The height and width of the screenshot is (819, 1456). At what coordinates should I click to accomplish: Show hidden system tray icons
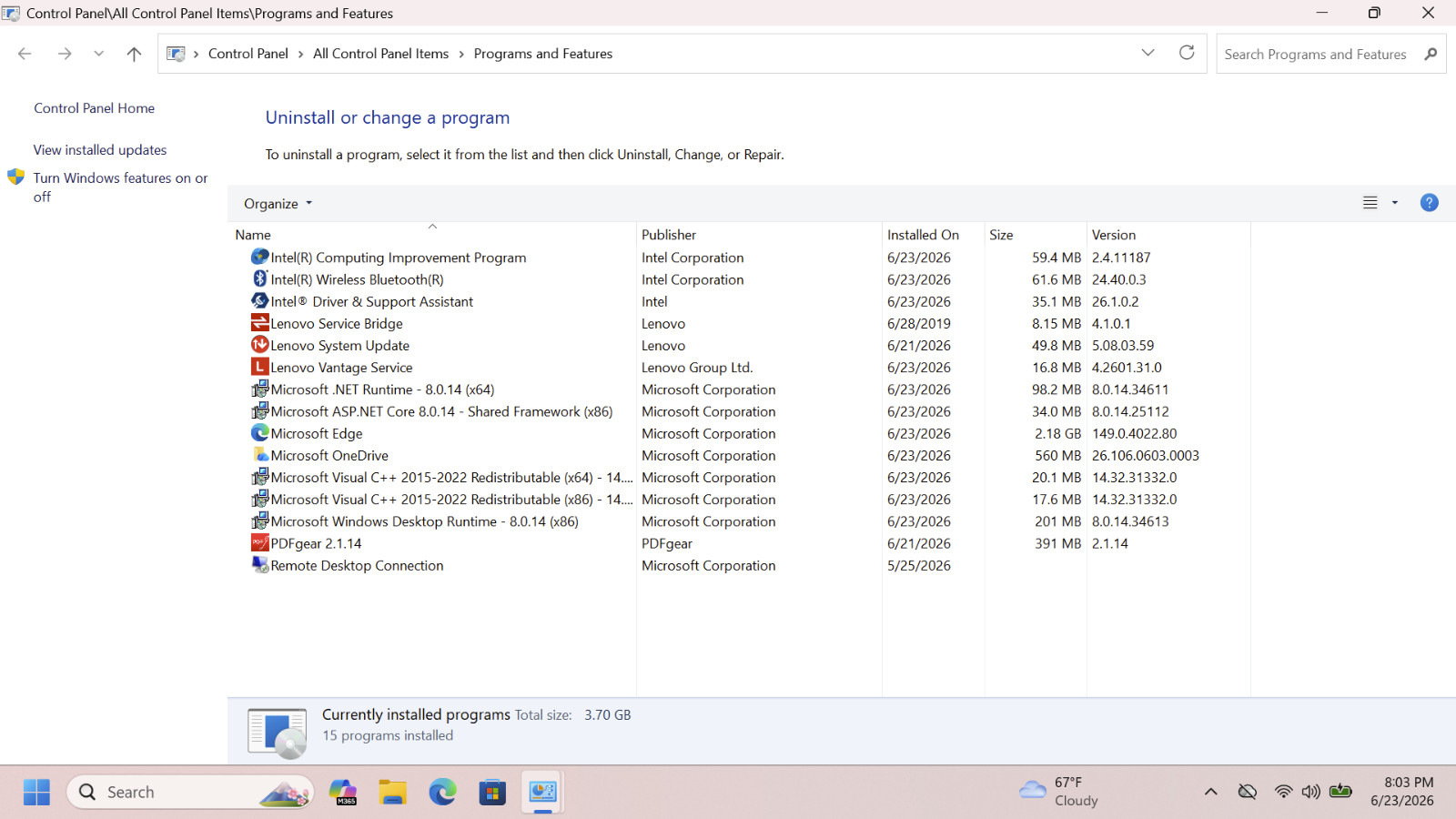click(1211, 792)
